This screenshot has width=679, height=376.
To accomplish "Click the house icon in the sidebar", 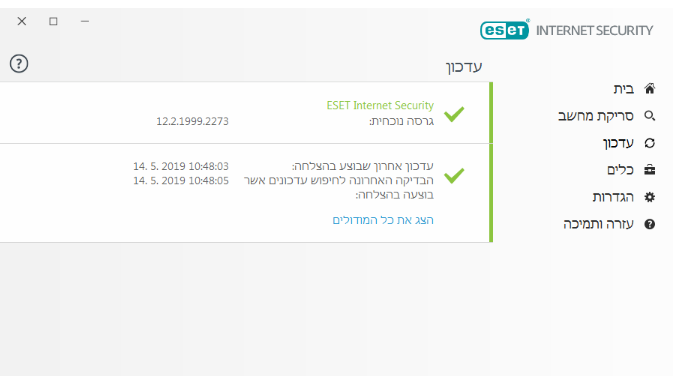I will 650,88.
